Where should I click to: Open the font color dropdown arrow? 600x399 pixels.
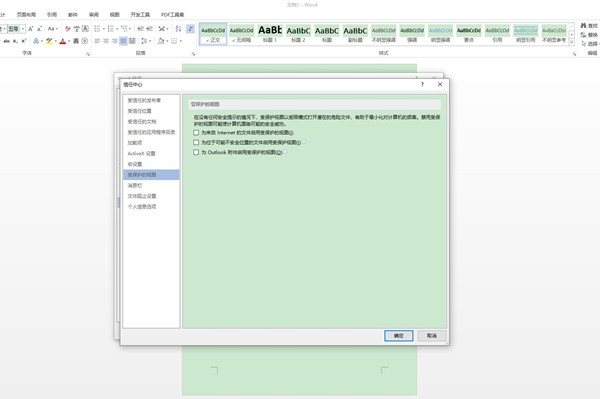pos(69,41)
